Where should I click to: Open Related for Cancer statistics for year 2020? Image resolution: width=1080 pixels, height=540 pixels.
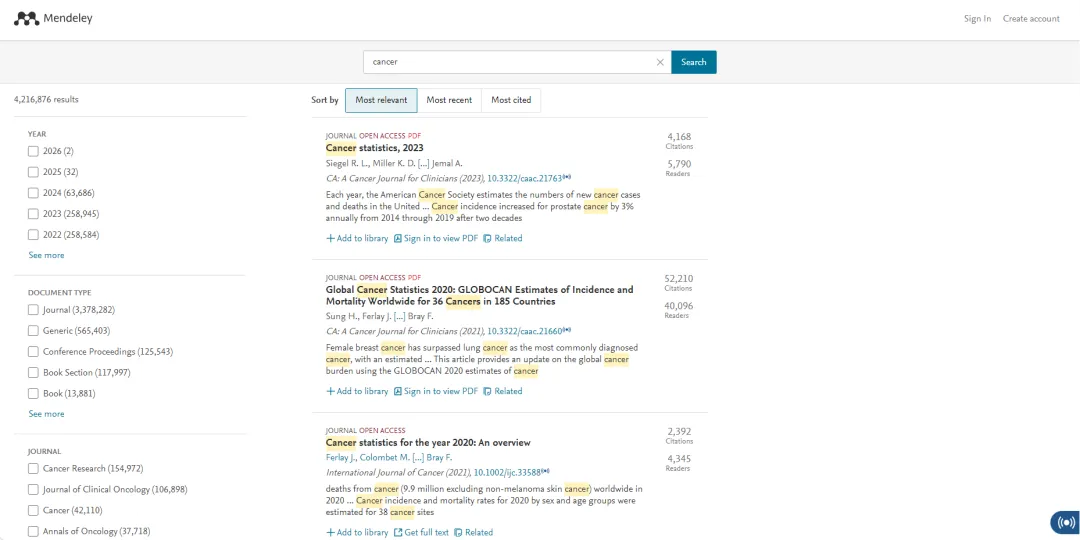coord(474,532)
